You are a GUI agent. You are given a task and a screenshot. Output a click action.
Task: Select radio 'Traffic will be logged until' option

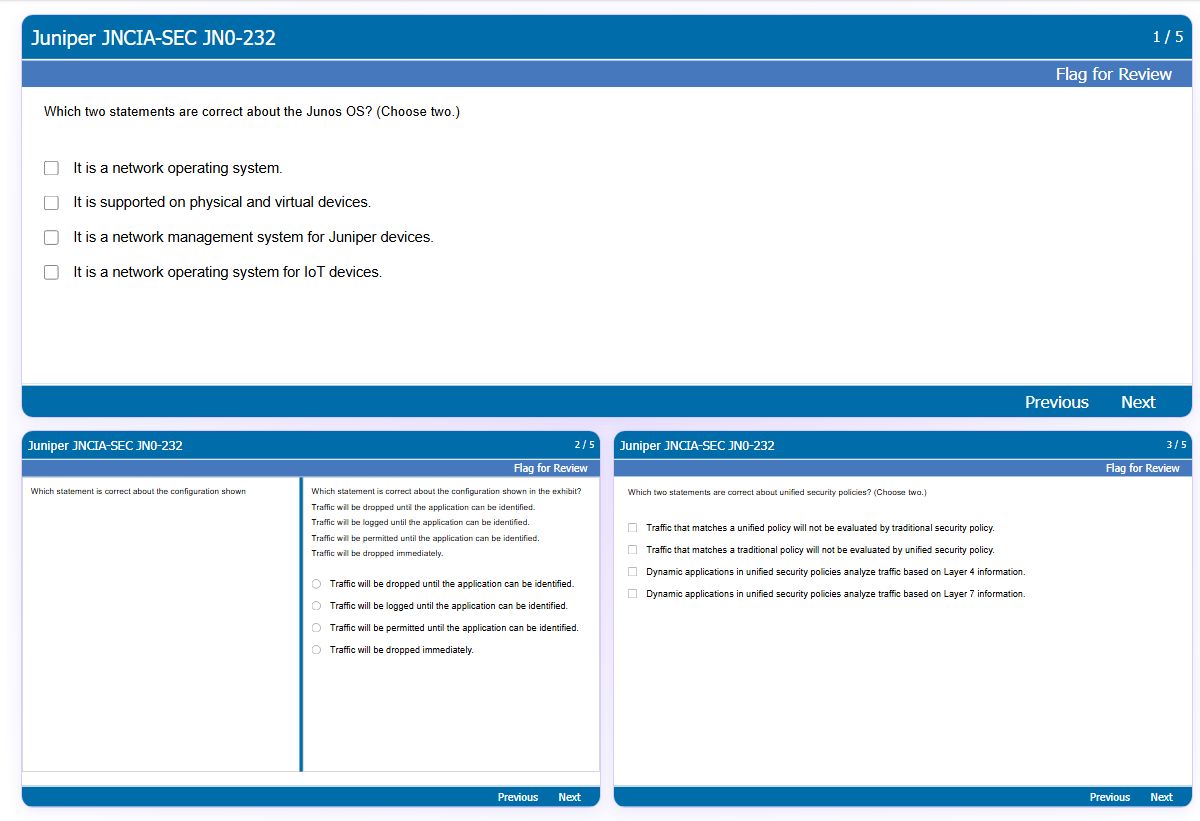click(316, 606)
